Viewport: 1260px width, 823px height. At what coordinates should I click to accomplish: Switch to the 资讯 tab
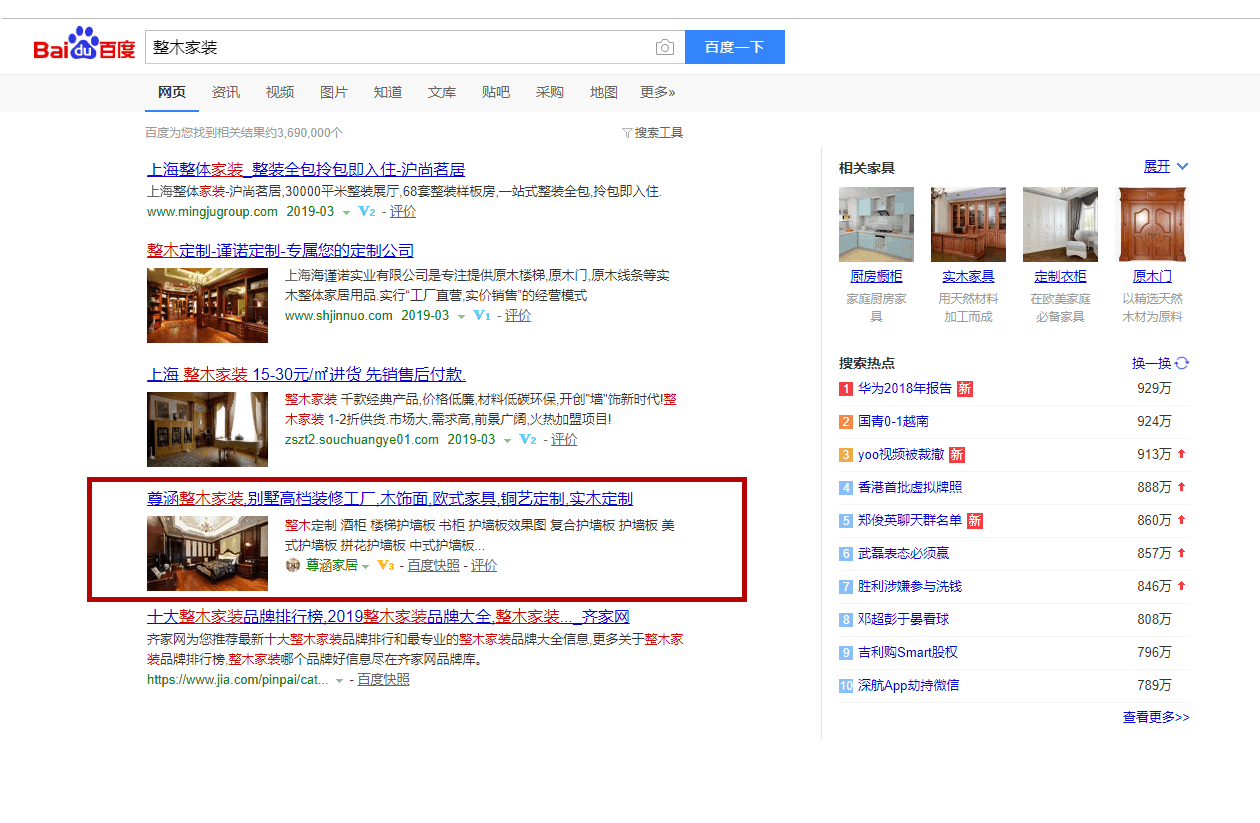pos(226,92)
